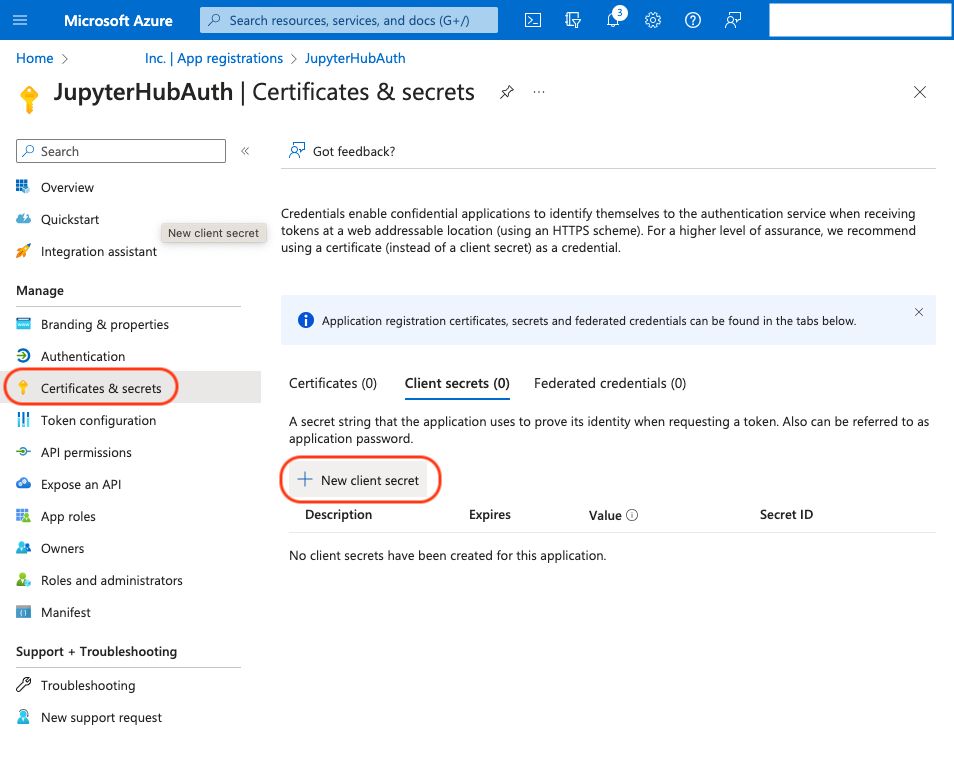Open portal settings gear
The width and height of the screenshot is (954, 765).
(x=653, y=20)
